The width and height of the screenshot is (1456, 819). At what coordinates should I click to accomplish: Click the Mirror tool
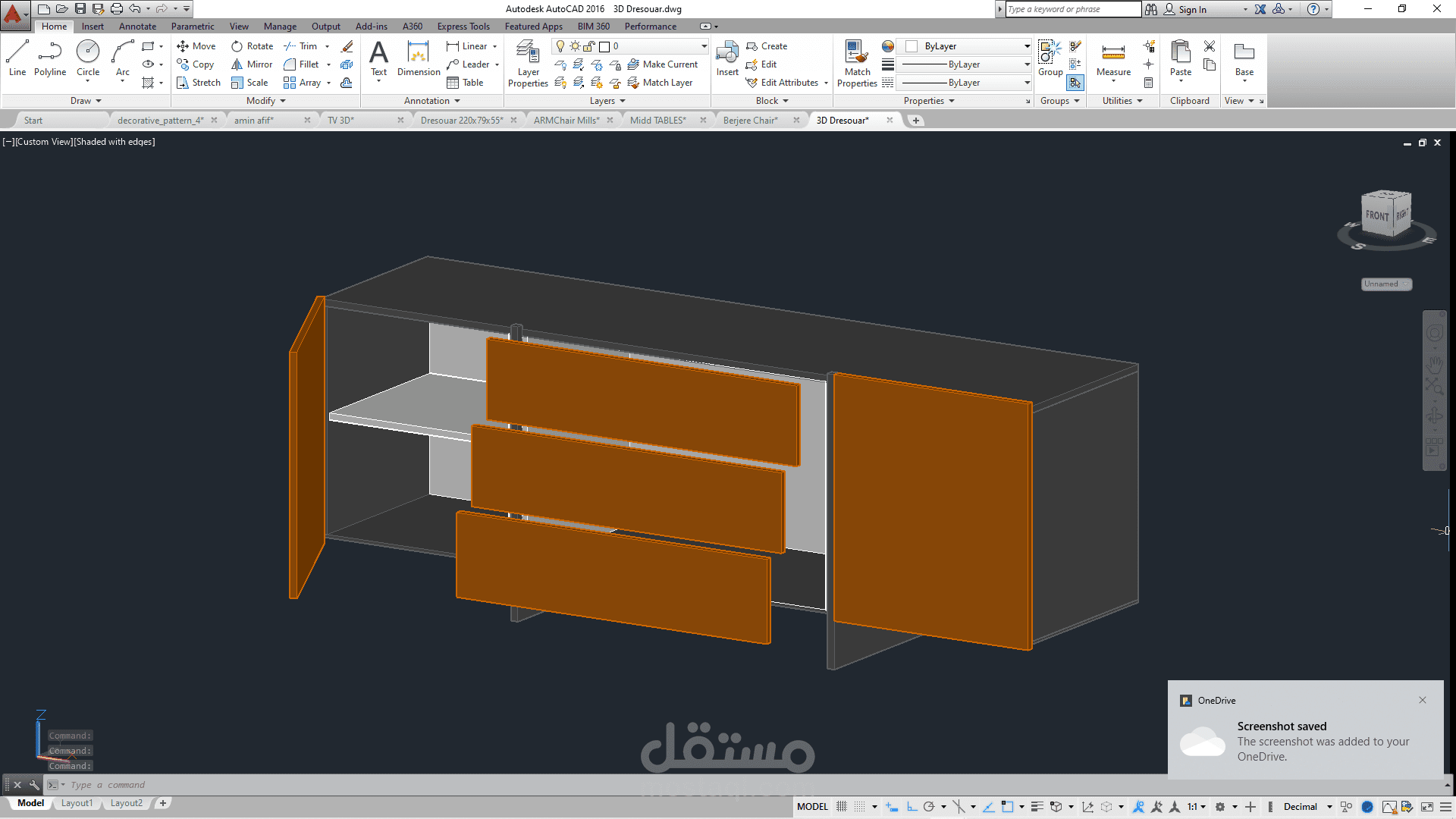[x=253, y=64]
